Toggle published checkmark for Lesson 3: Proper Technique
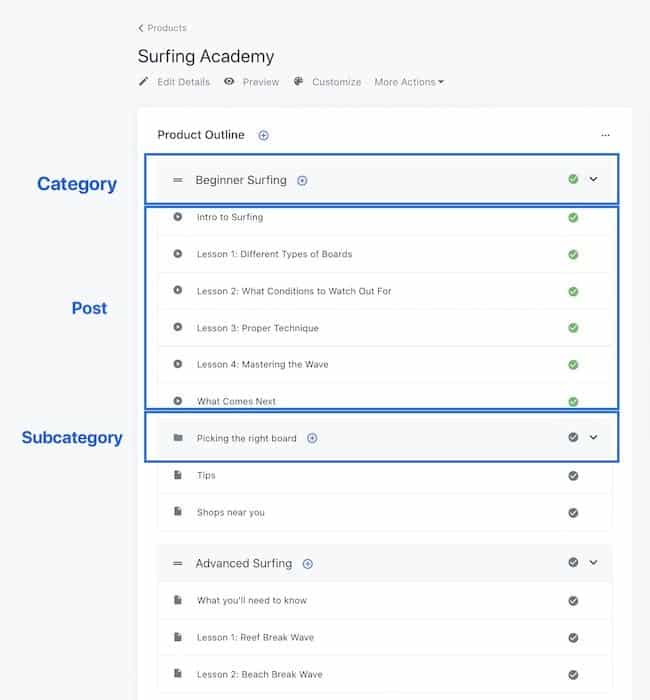The height and width of the screenshot is (700, 650). pos(573,328)
